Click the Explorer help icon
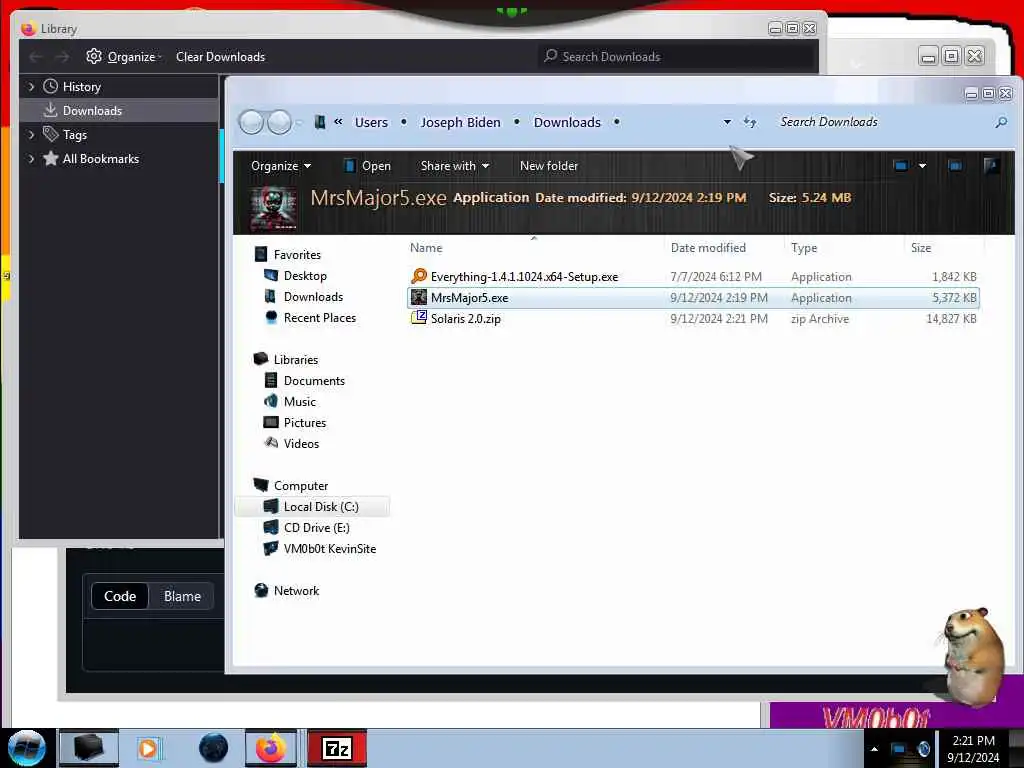1024x768 pixels. pos(991,166)
